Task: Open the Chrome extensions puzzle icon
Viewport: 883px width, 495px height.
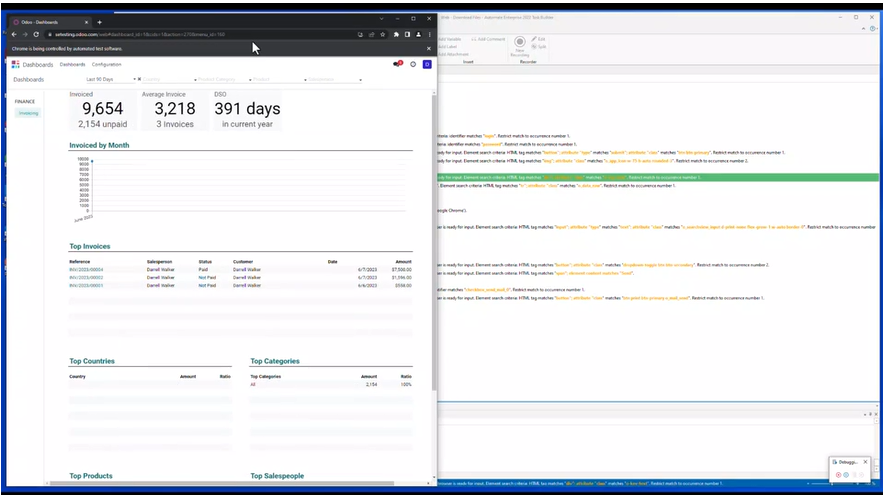Action: (396, 34)
